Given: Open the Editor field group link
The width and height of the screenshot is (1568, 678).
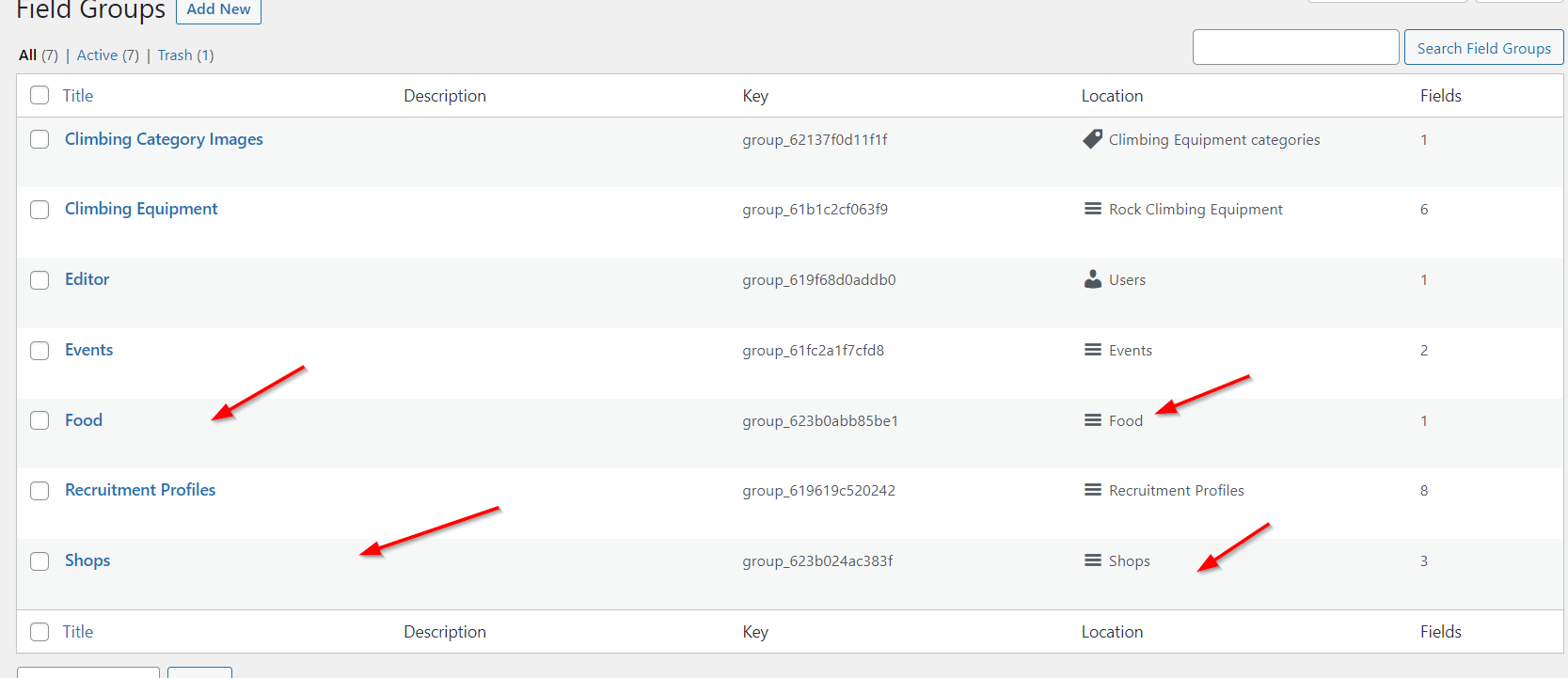Looking at the screenshot, I should click(x=87, y=279).
